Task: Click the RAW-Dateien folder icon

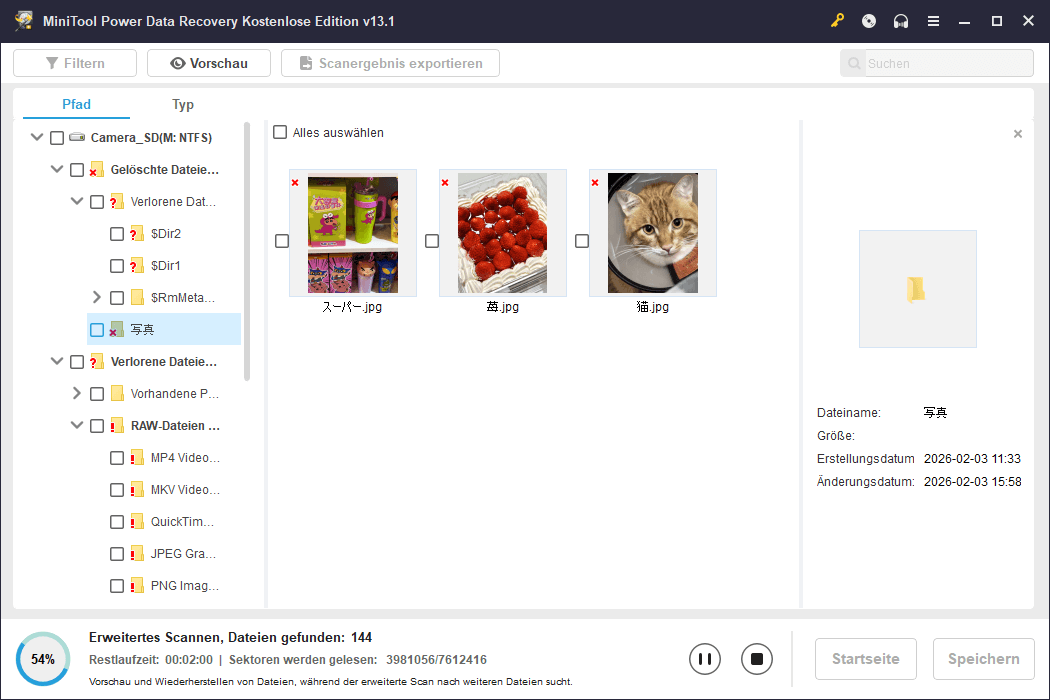Action: pyautogui.click(x=117, y=425)
